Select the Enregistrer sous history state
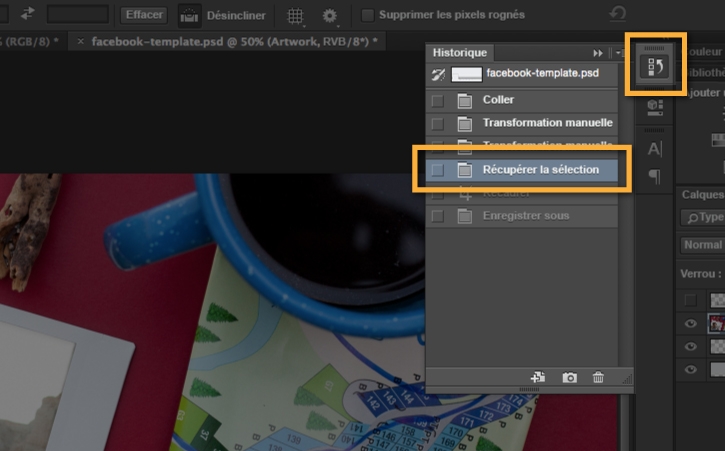This screenshot has height=451, width=725. [522, 216]
